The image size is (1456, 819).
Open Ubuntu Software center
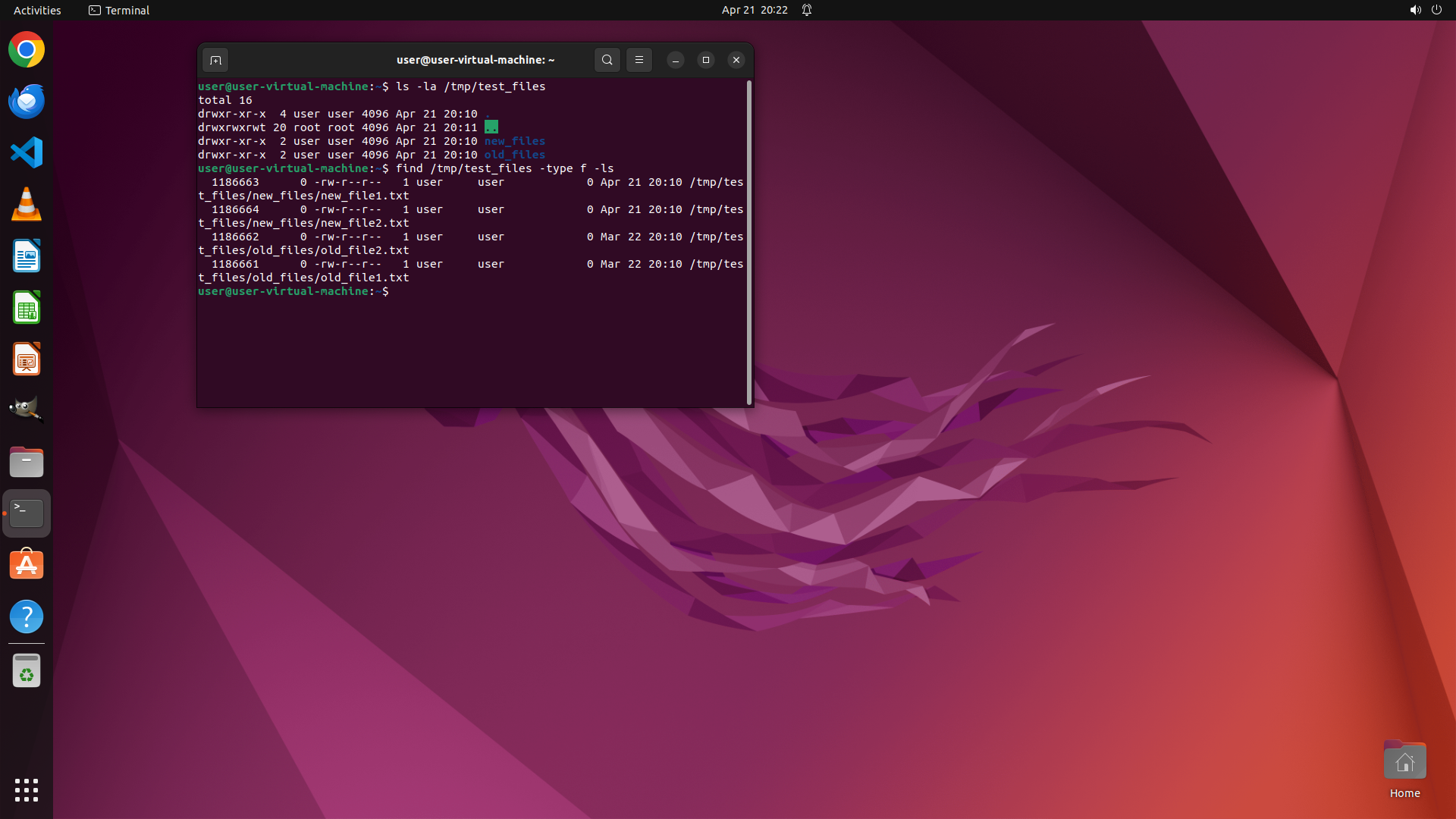pos(27,565)
